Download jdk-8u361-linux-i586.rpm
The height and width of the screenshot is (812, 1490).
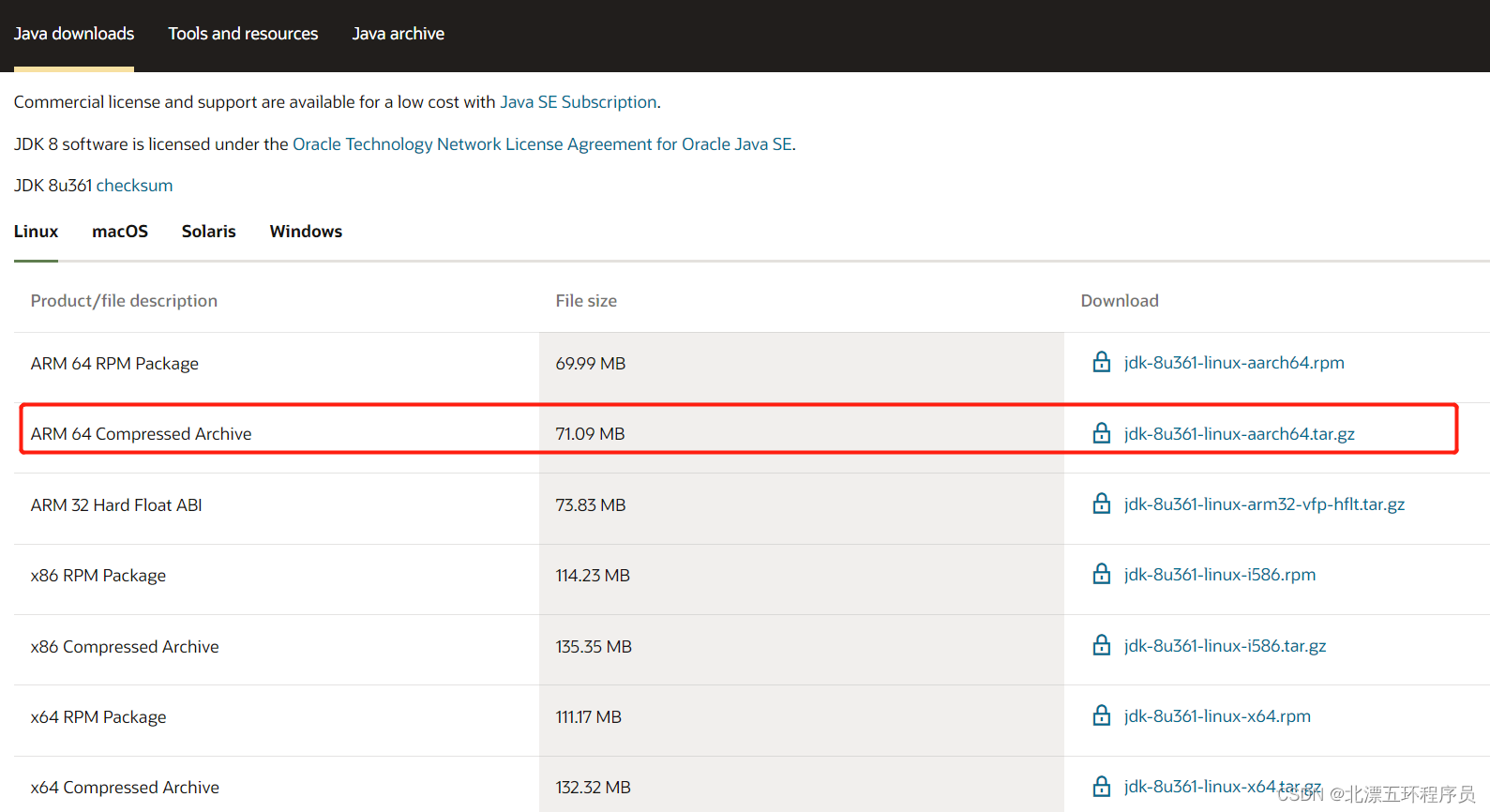click(1220, 575)
